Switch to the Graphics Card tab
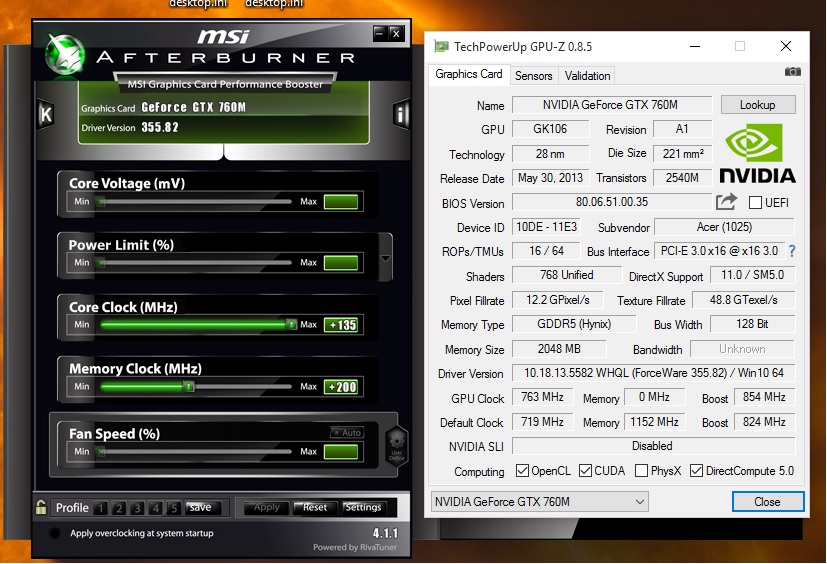This screenshot has width=827, height=564. click(x=468, y=74)
